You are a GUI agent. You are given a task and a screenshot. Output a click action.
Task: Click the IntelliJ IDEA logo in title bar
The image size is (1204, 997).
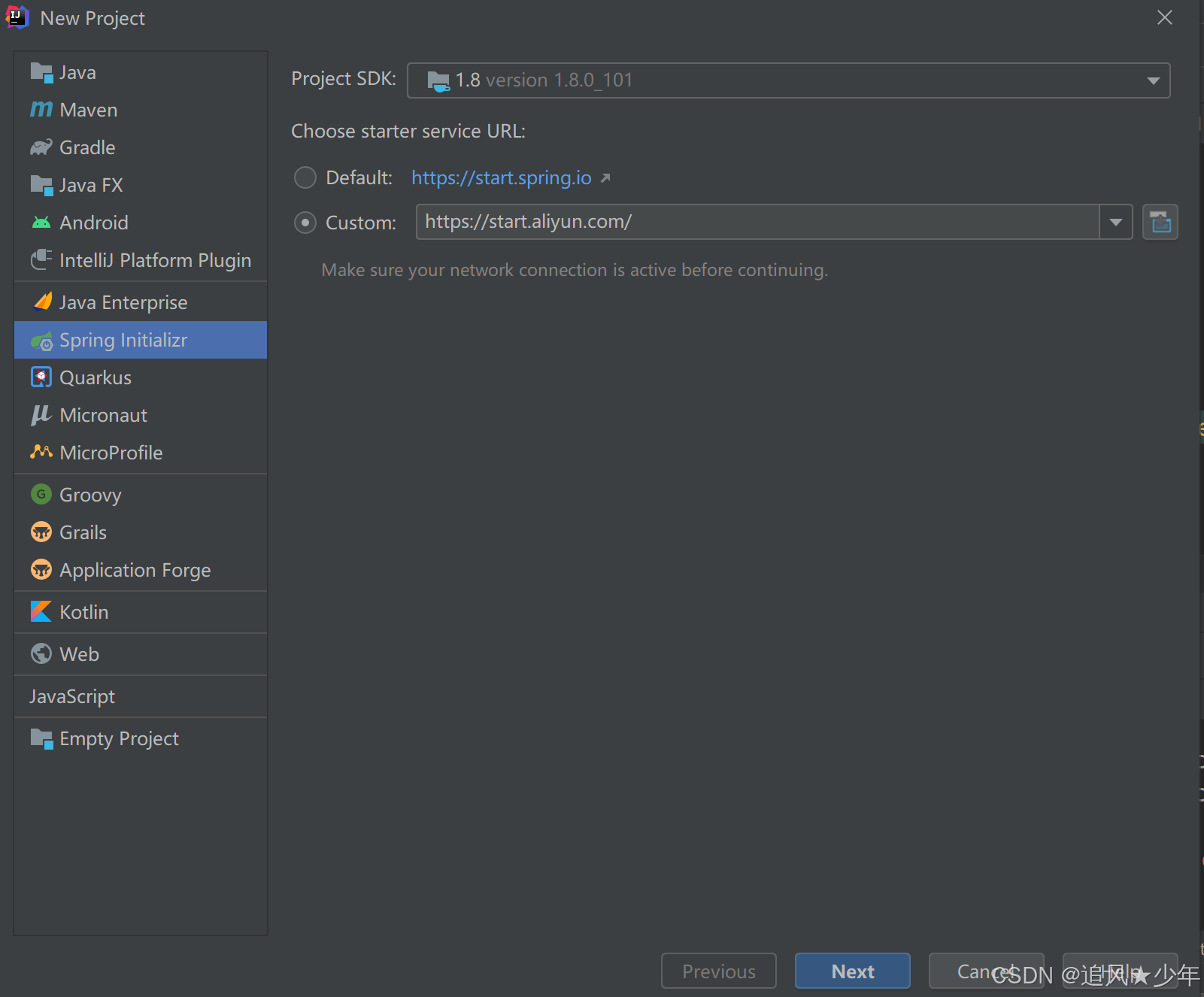tap(17, 17)
